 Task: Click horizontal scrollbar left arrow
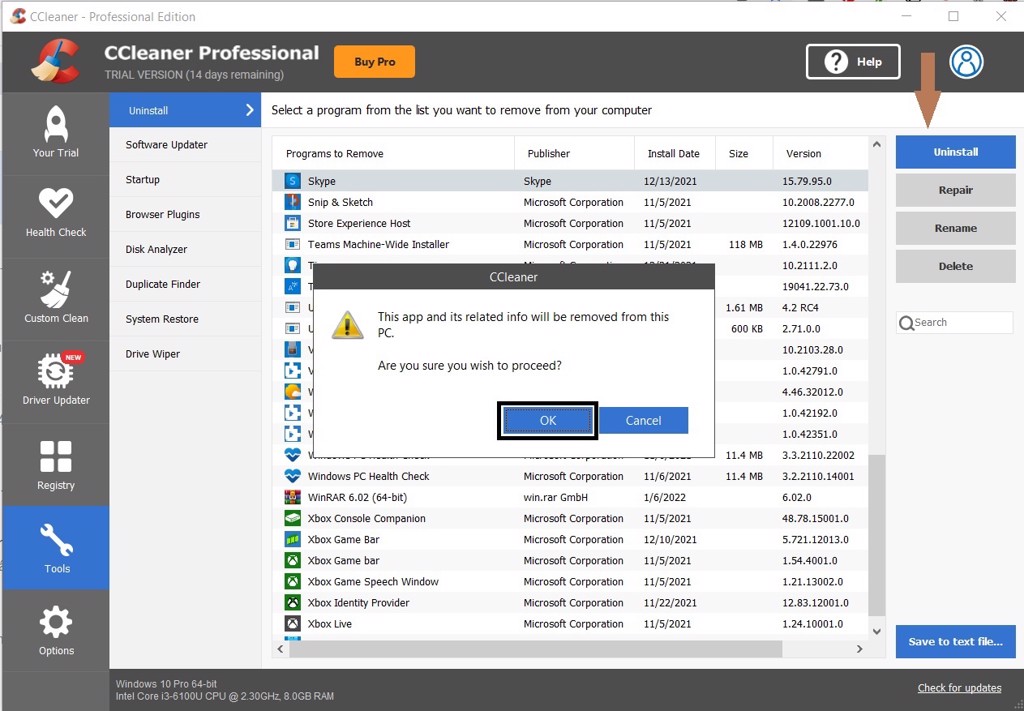[x=281, y=649]
